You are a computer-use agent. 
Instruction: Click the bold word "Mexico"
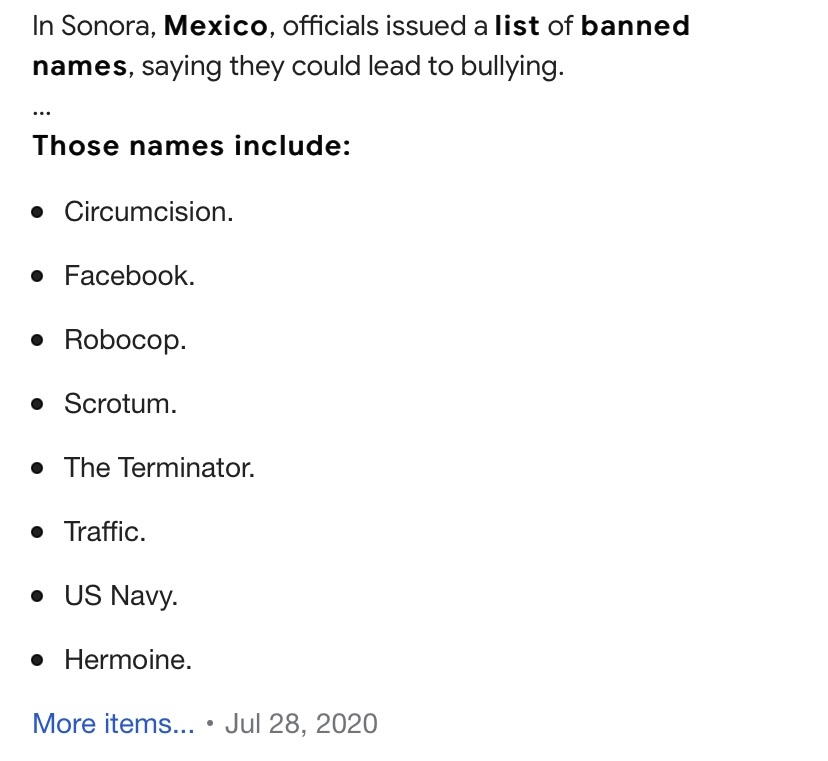[215, 26]
